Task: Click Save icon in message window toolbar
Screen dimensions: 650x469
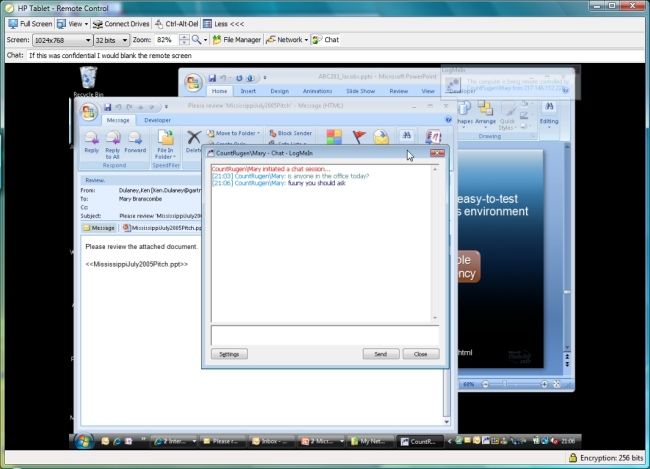Action: tap(108, 107)
